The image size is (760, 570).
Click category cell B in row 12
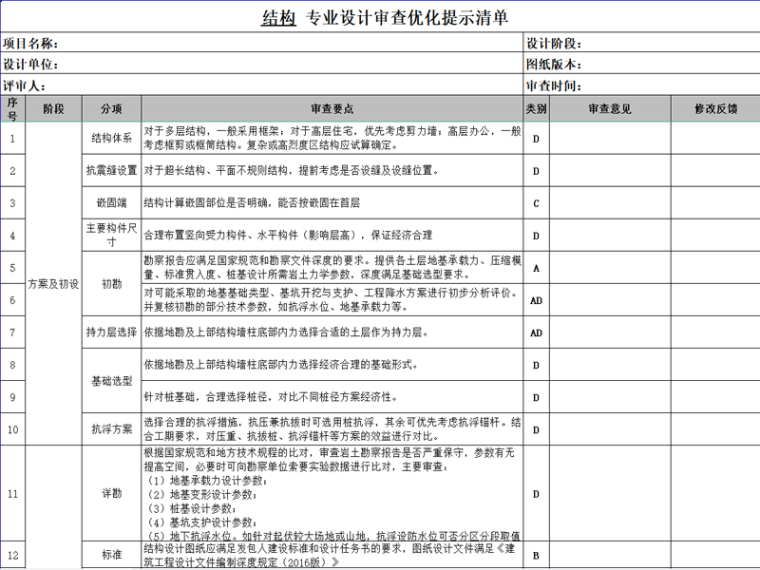(536, 554)
